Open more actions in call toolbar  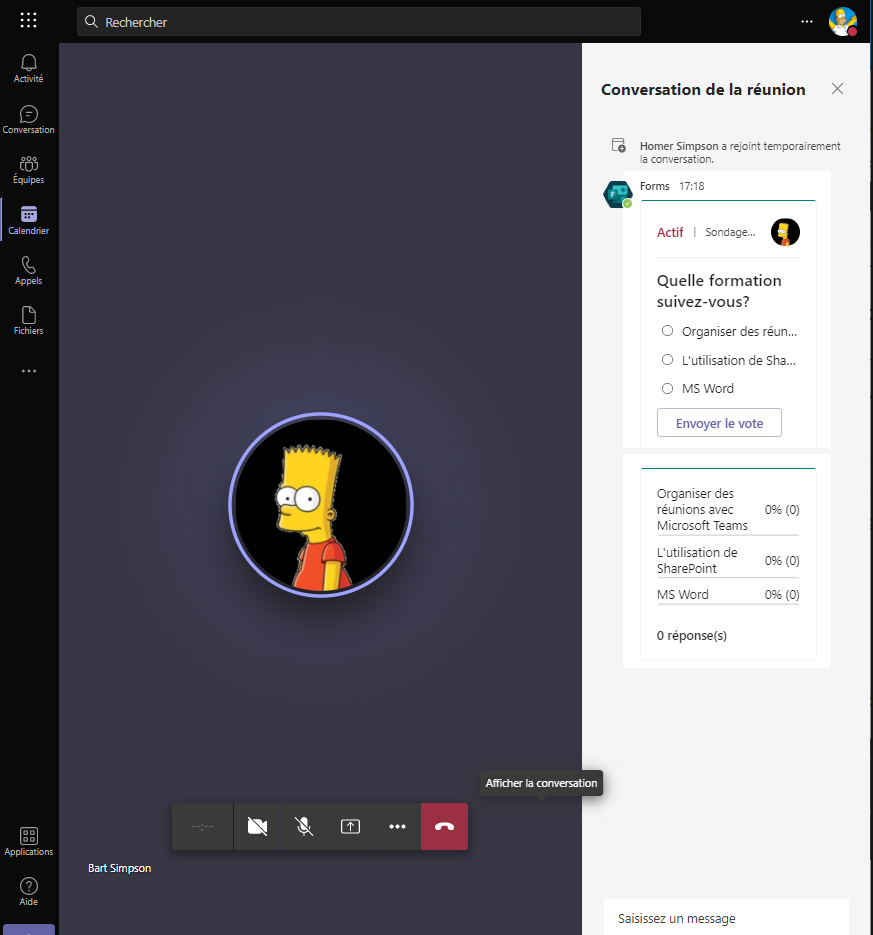[397, 826]
